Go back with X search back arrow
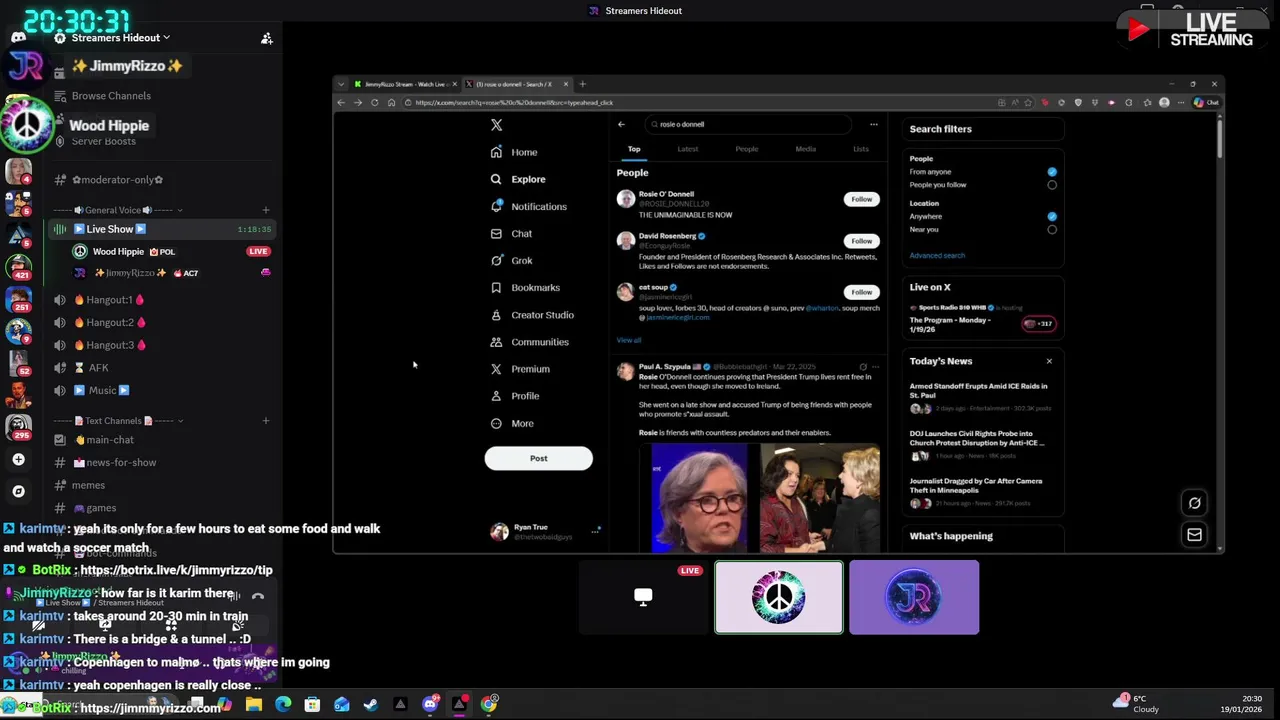Viewport: 1280px width, 720px height. (x=621, y=124)
